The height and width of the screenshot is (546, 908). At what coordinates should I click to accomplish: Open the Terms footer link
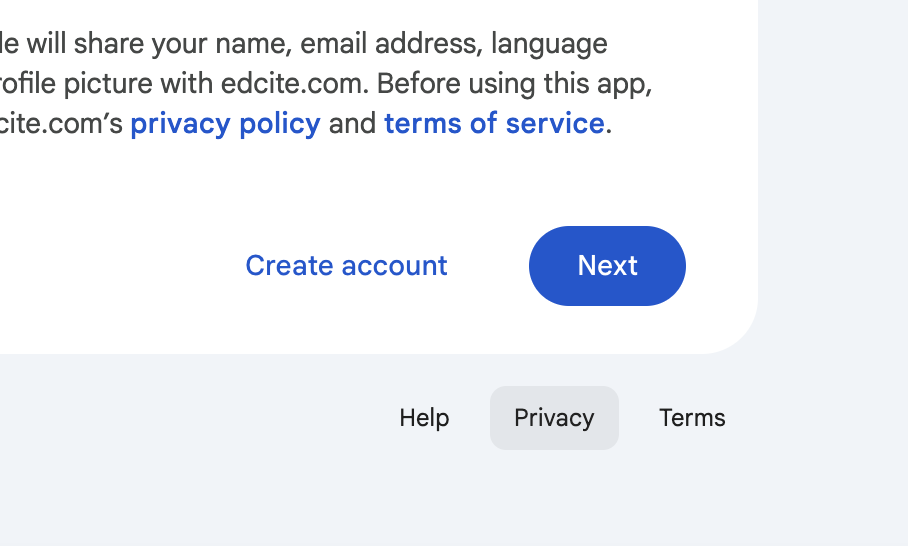point(692,418)
